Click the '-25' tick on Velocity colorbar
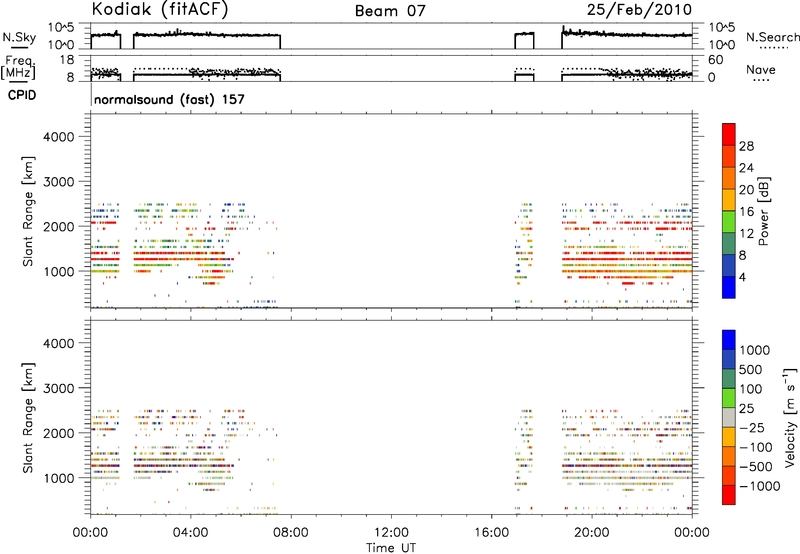The width and height of the screenshot is (800, 554). pos(752,427)
